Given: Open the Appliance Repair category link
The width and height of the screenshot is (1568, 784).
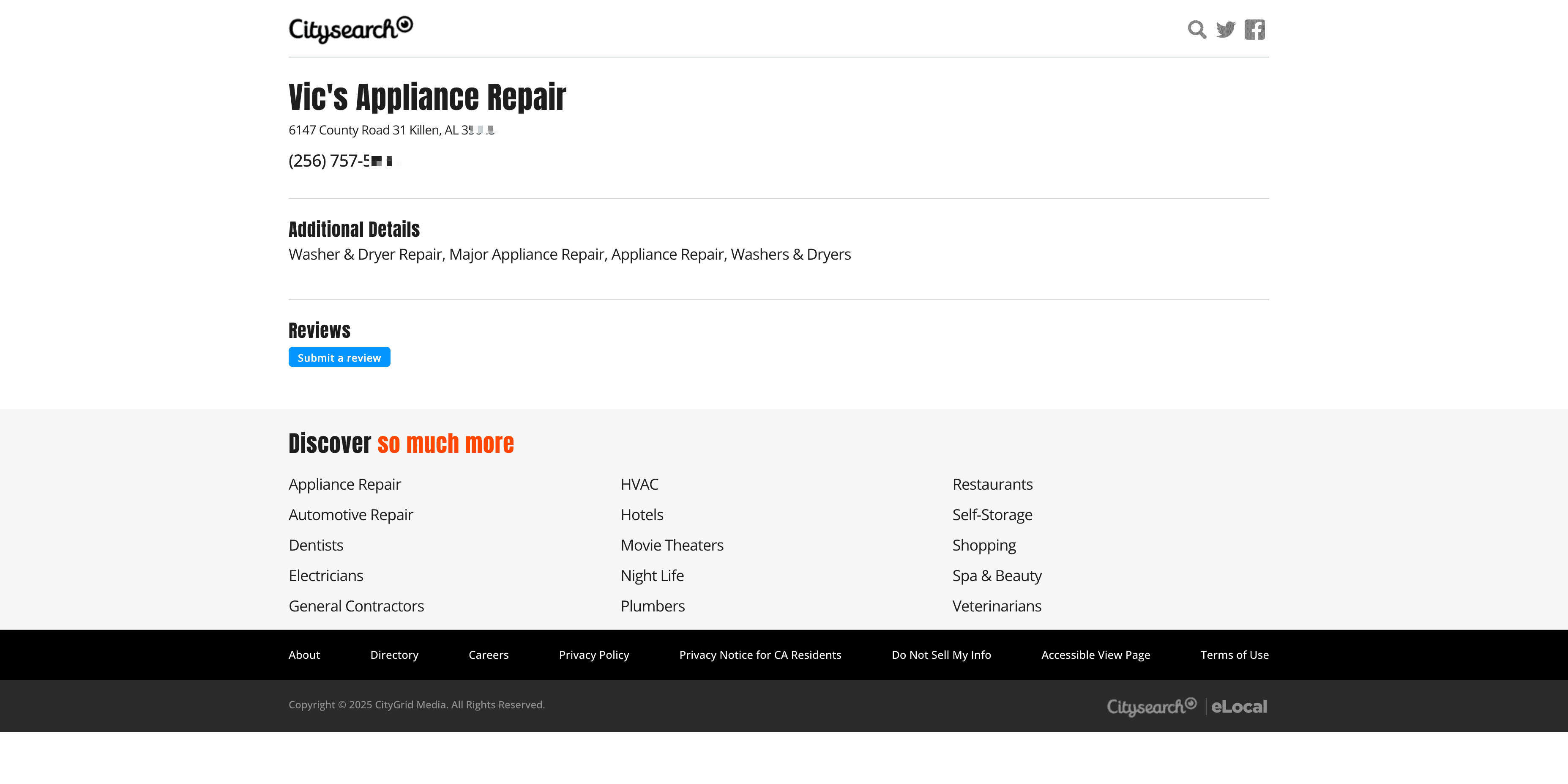Looking at the screenshot, I should pos(344,484).
